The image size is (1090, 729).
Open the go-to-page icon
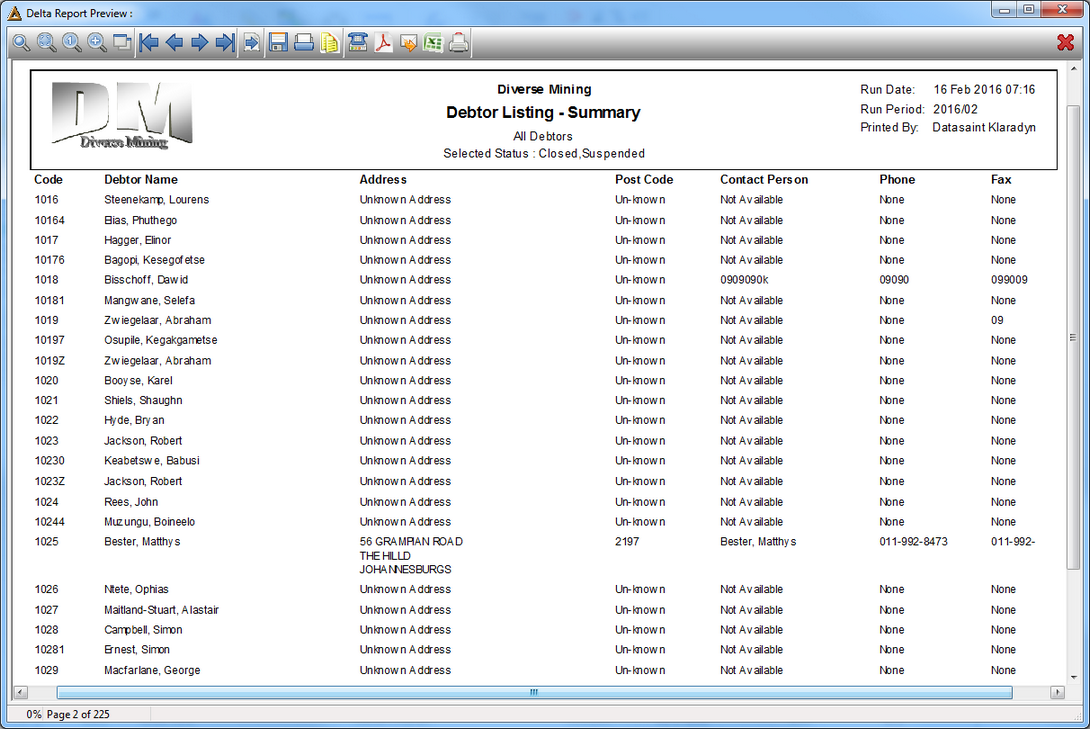(252, 43)
